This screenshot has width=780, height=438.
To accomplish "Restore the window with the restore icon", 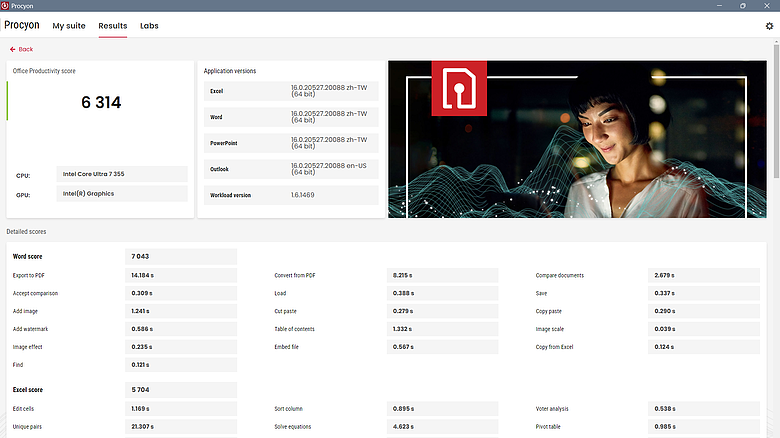I will pyautogui.click(x=743, y=6).
